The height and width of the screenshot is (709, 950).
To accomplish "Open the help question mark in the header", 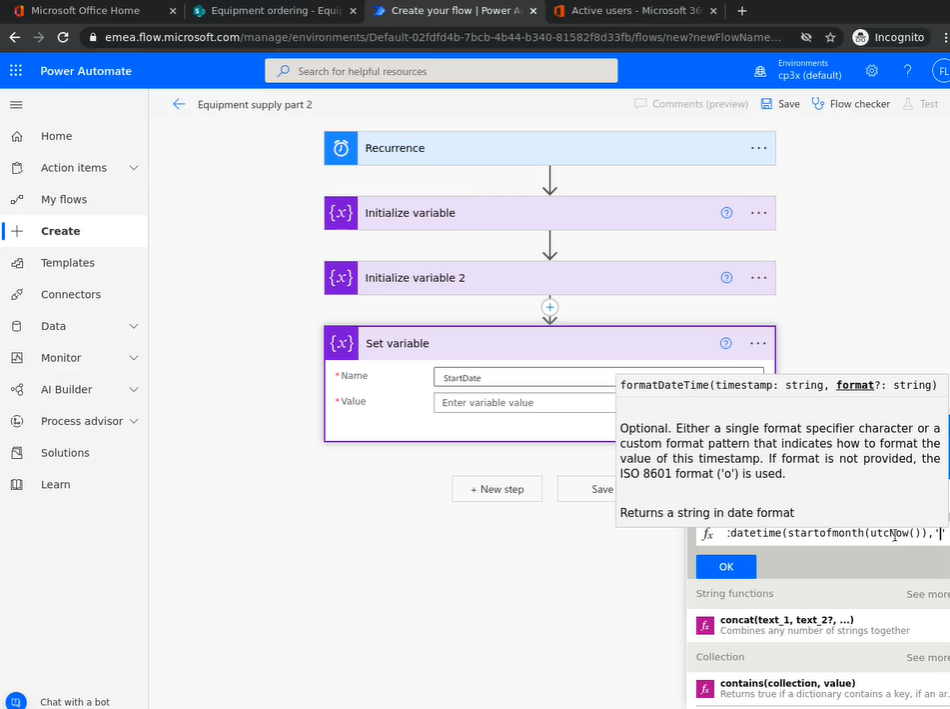I will point(908,71).
